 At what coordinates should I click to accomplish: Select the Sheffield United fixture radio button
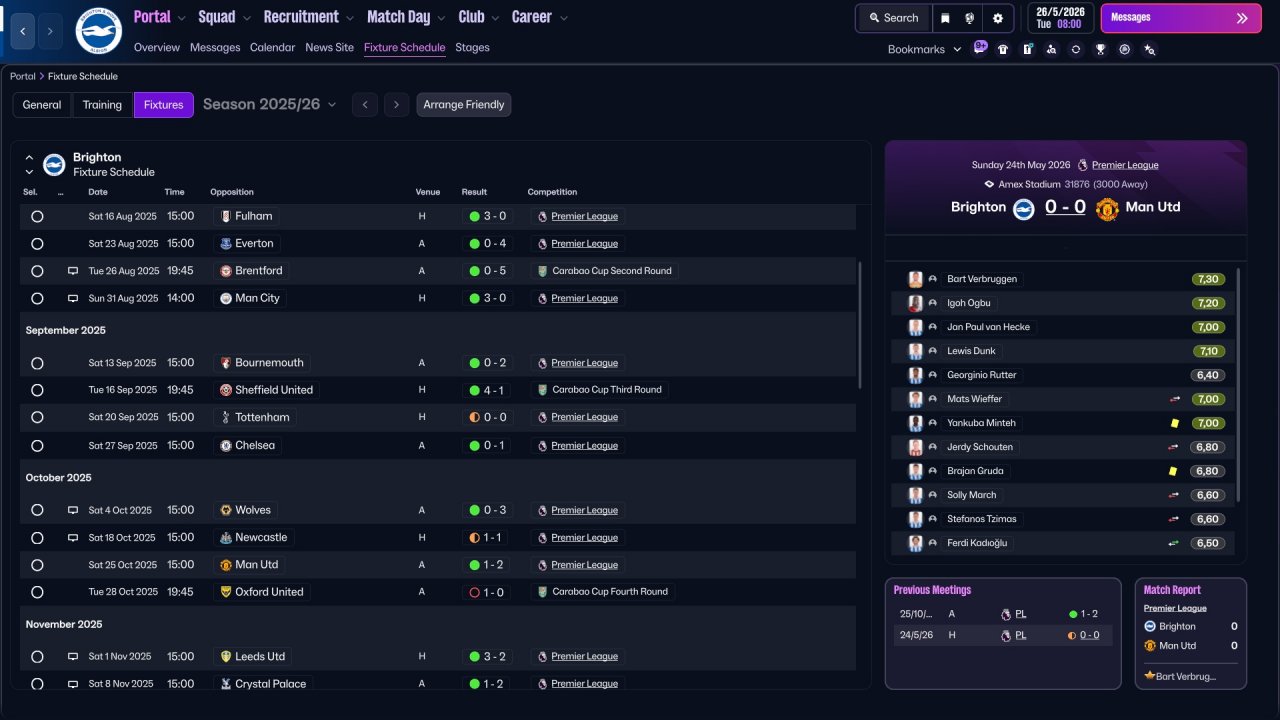click(37, 390)
